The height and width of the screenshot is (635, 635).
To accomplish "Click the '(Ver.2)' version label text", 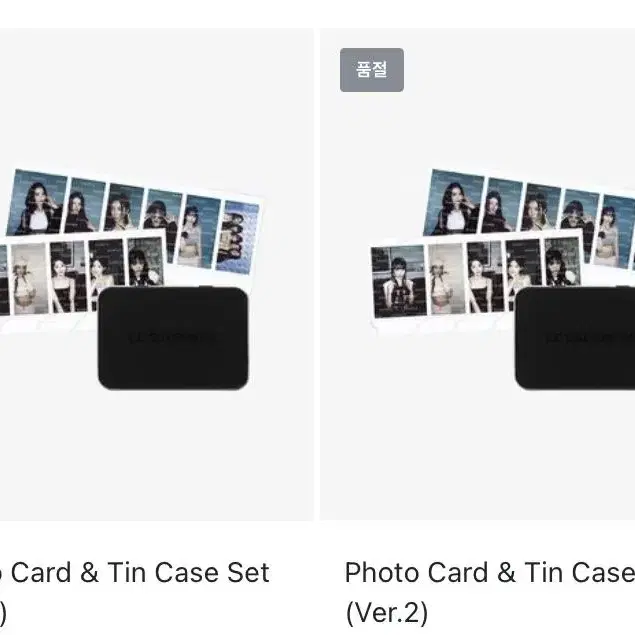I will click(x=387, y=613).
